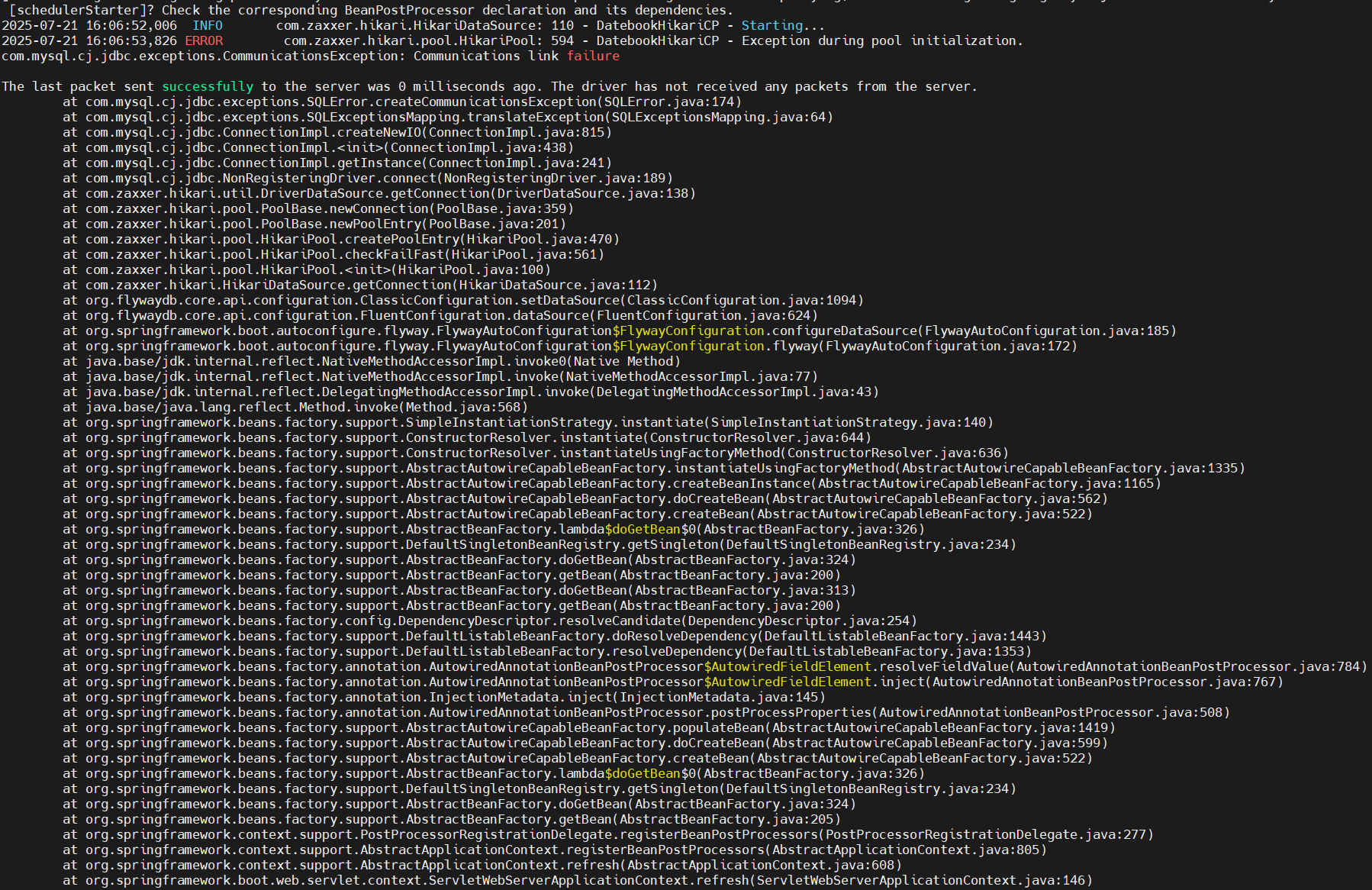
Task: Click timestamp 2025-07-21 16:06:53,826
Action: (89, 41)
